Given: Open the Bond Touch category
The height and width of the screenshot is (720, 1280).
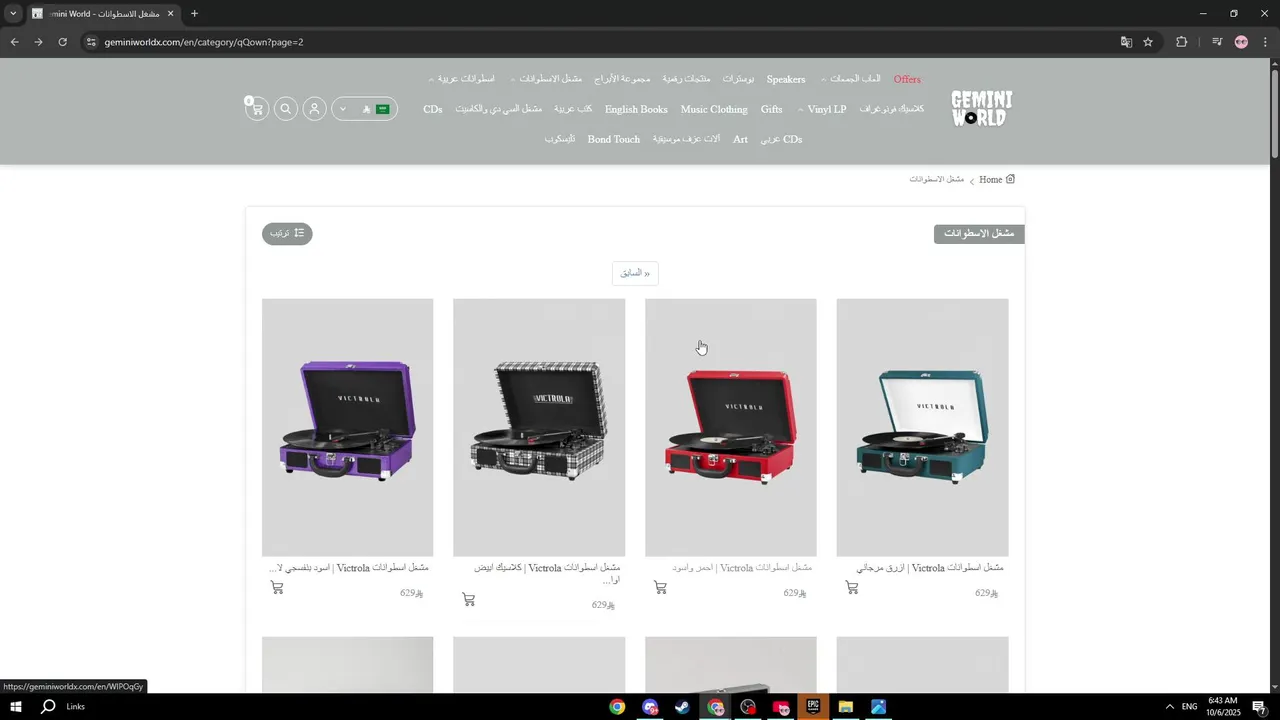Looking at the screenshot, I should tap(614, 139).
